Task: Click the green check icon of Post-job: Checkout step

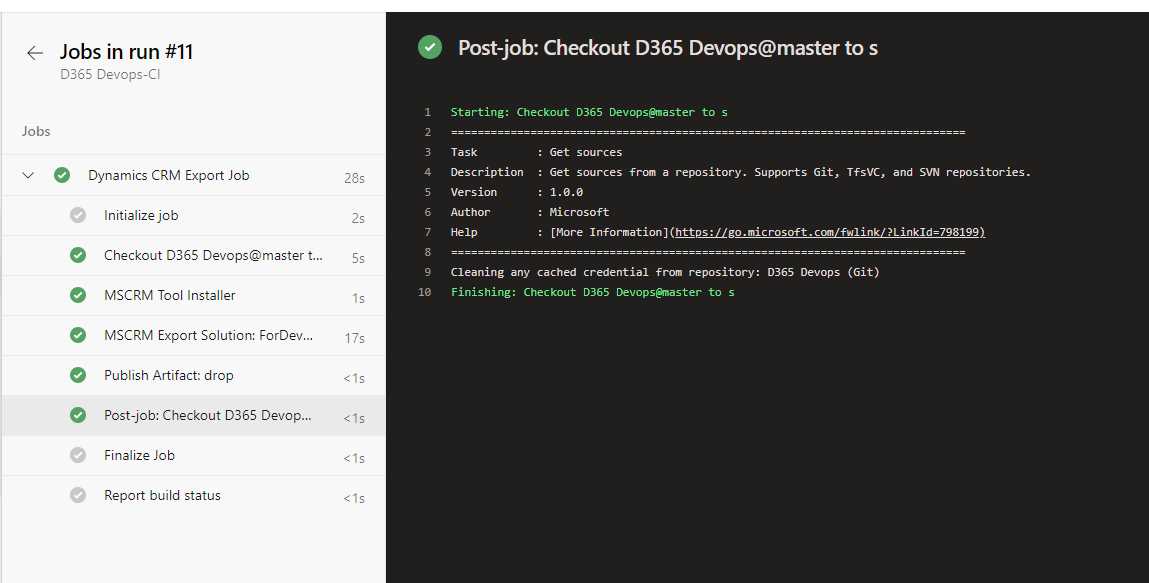Action: tap(78, 415)
